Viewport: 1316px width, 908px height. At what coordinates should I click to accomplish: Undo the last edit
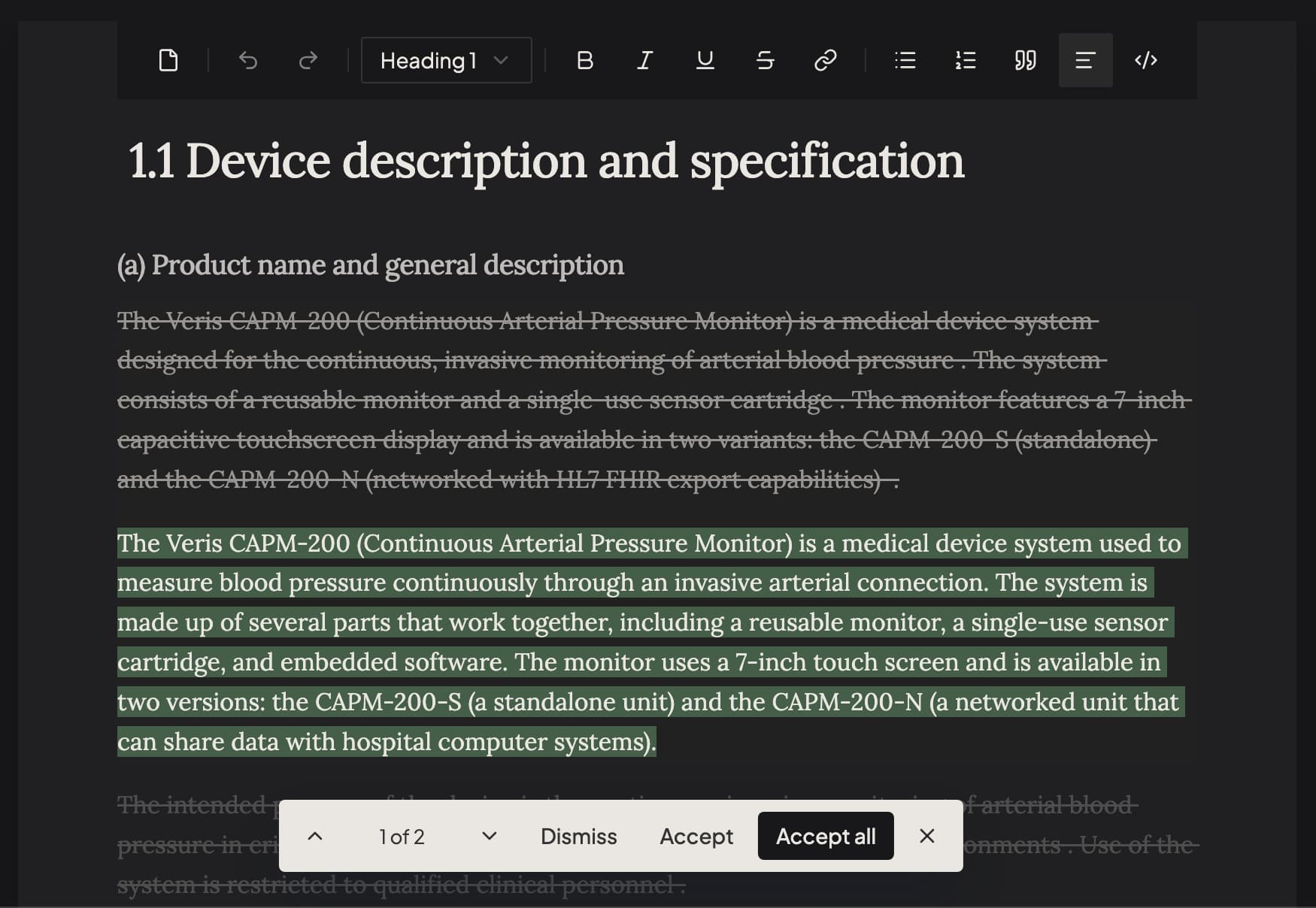[x=248, y=60]
